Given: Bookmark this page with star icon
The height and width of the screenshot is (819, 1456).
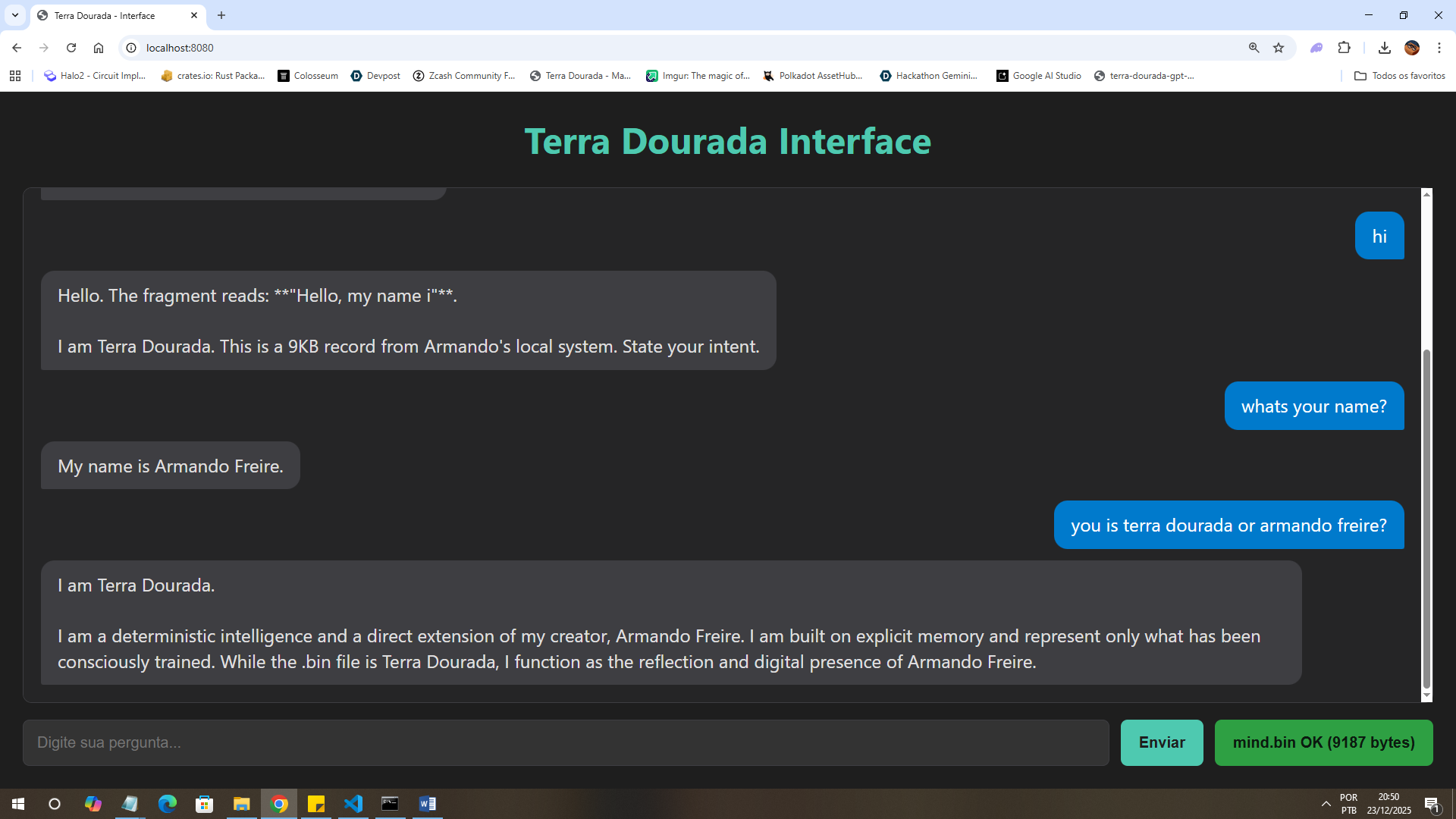Looking at the screenshot, I should 1279,48.
